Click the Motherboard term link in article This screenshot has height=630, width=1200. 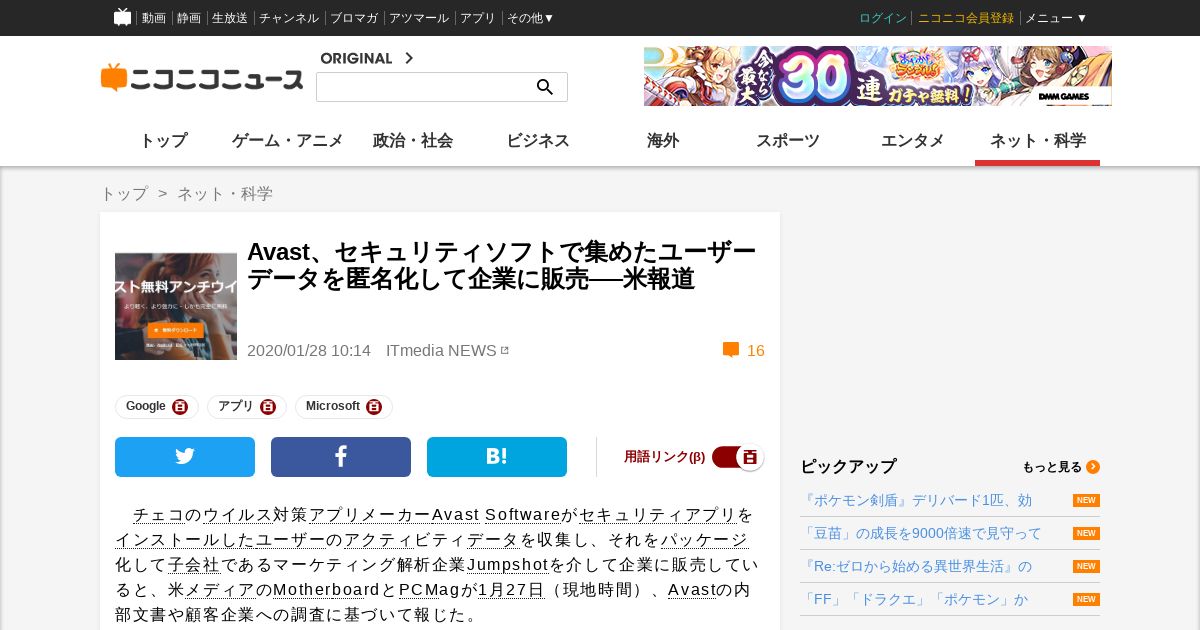327,590
